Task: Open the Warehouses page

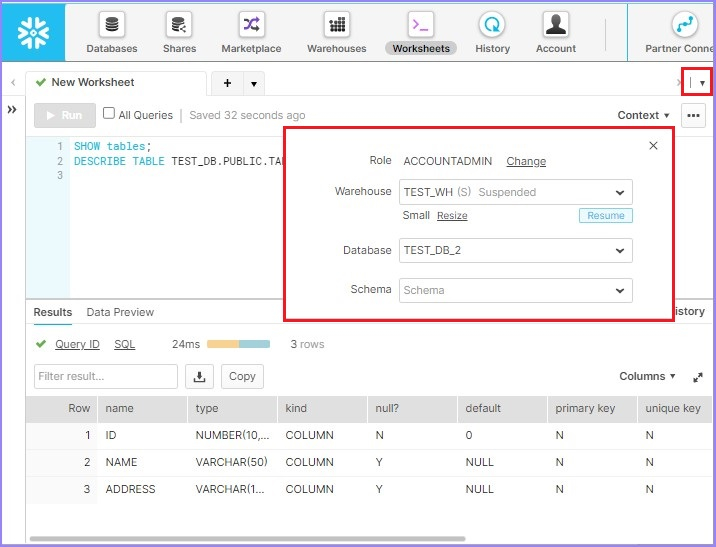Action: 337,32
